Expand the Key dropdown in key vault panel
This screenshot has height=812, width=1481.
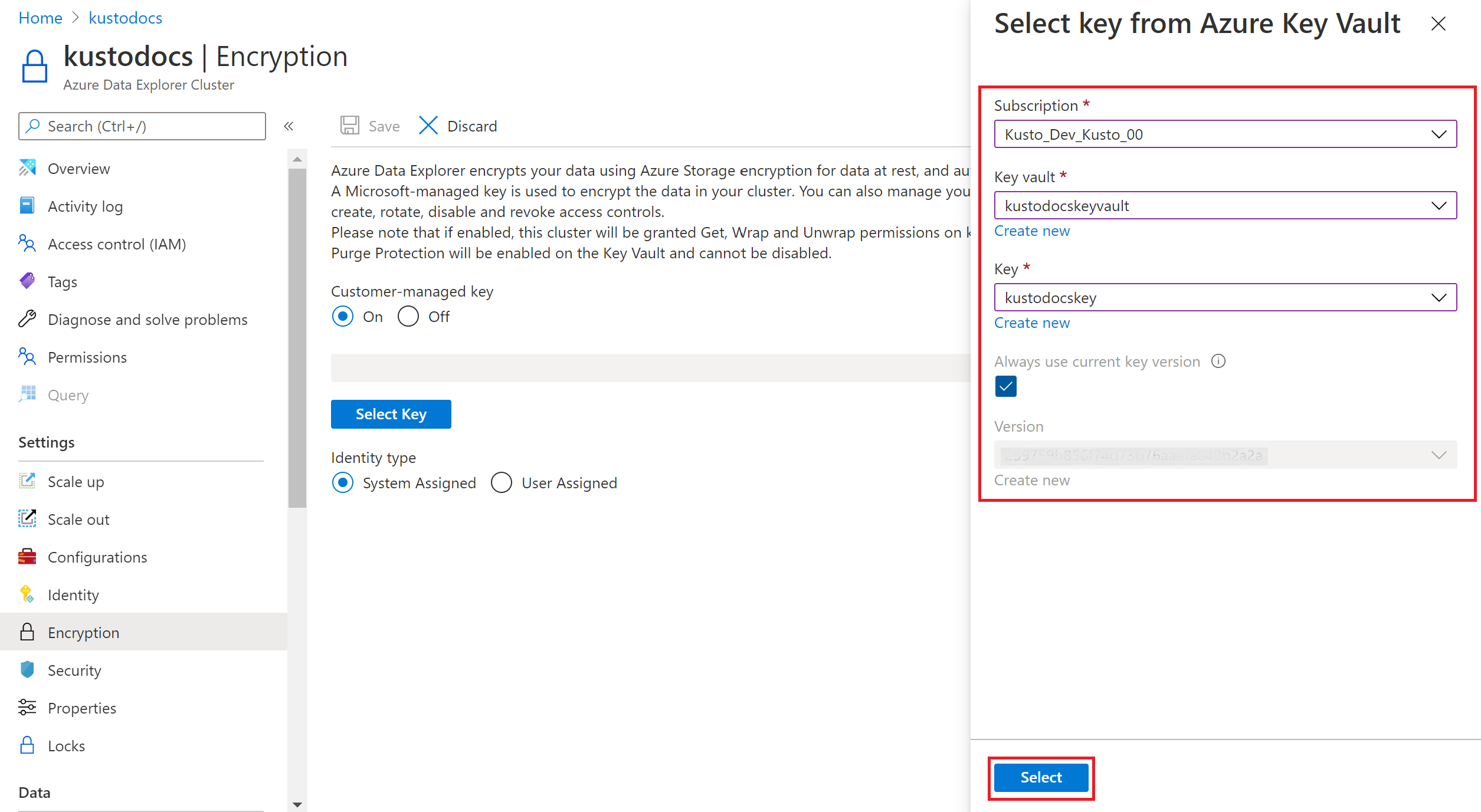pyautogui.click(x=1436, y=297)
